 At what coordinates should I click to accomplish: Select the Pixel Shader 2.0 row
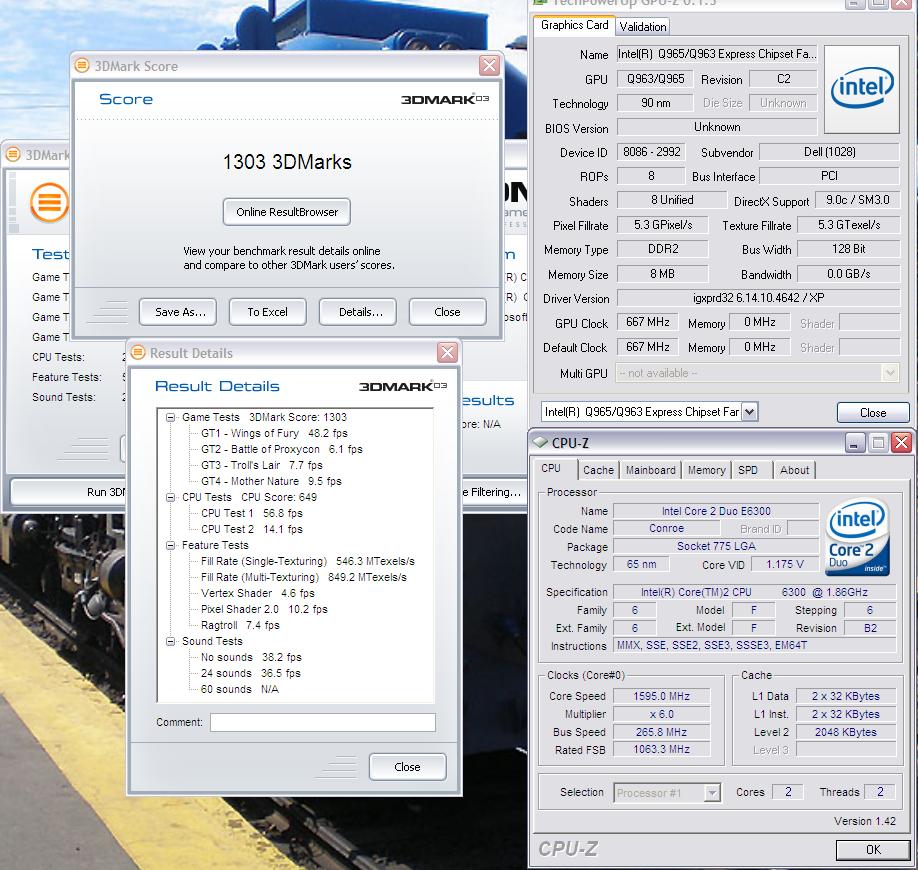pos(264,609)
